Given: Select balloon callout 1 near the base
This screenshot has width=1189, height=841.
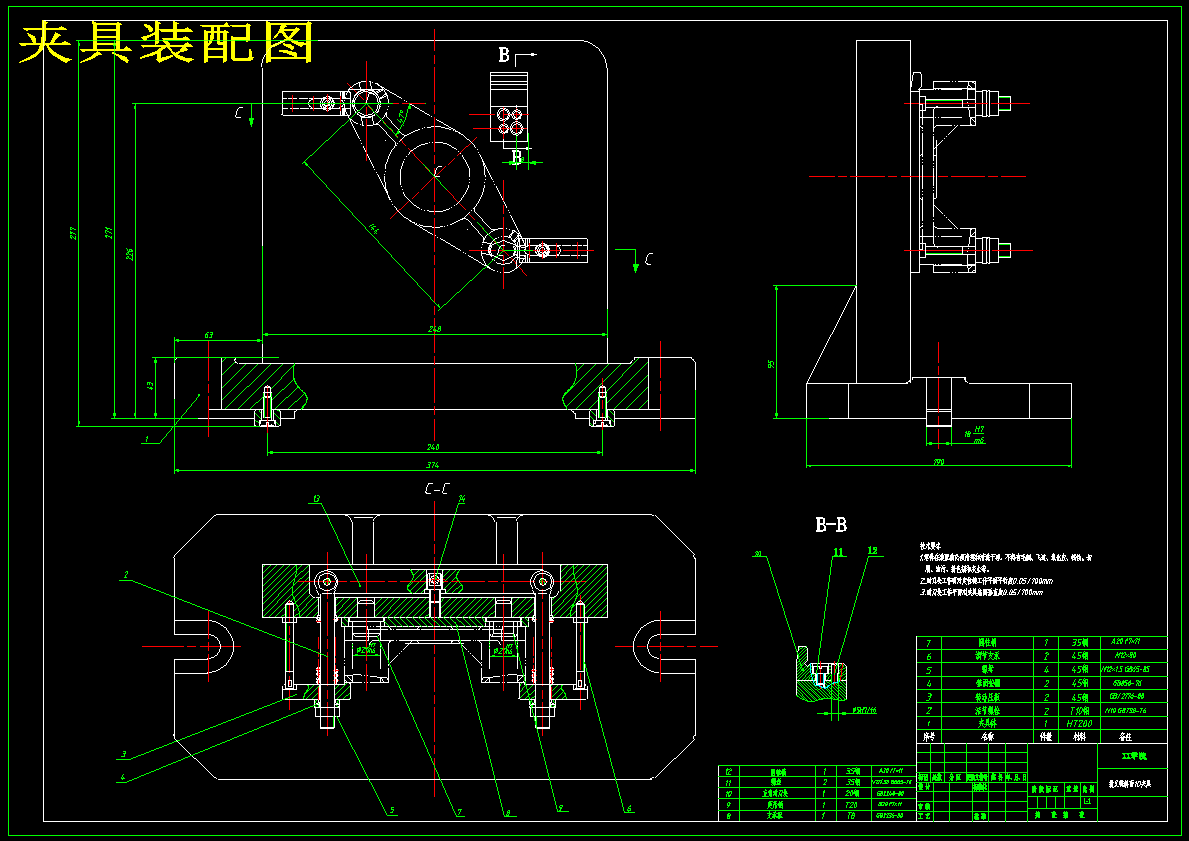Looking at the screenshot, I should [x=148, y=438].
